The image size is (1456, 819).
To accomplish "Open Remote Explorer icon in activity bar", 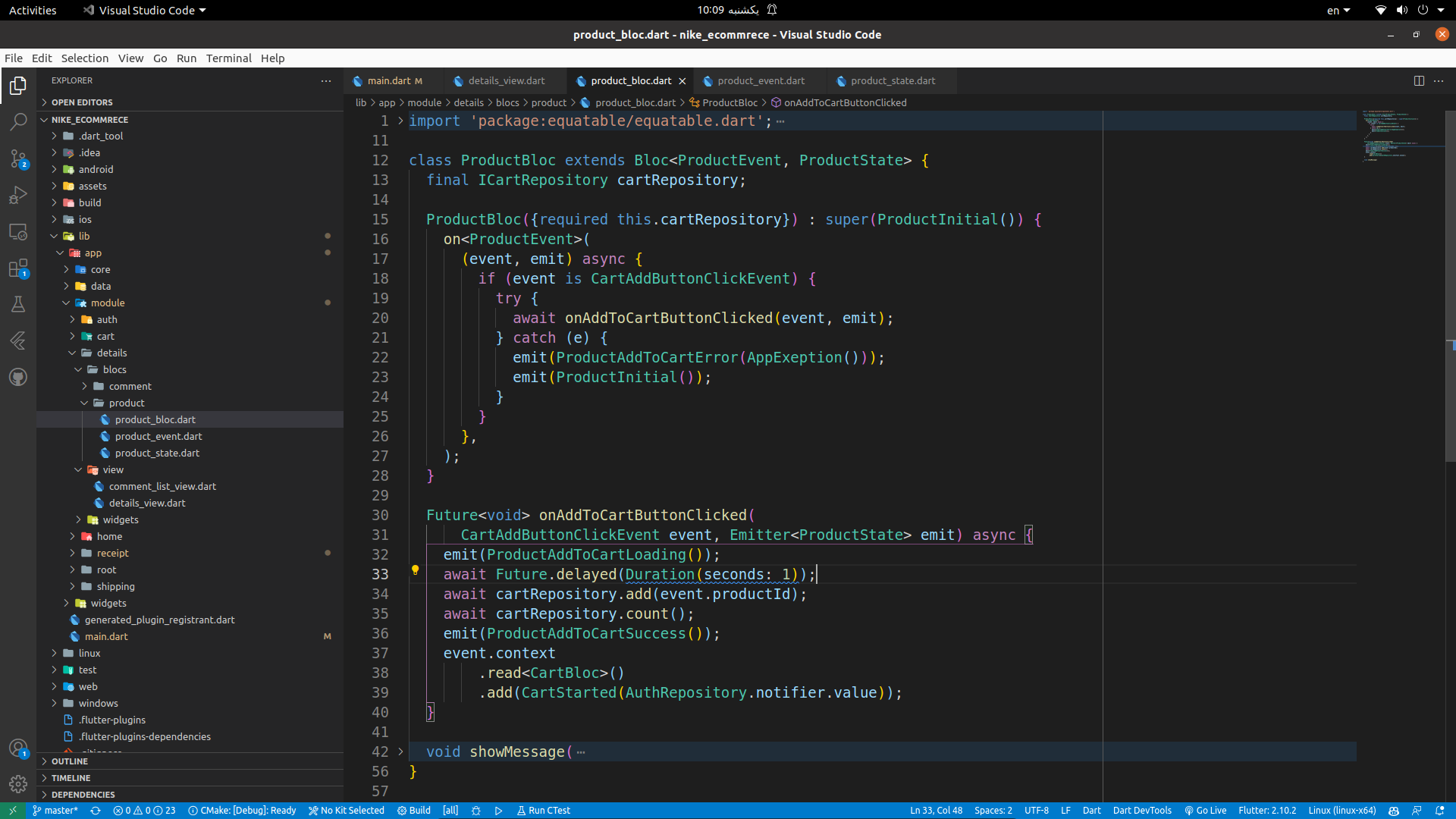I will (x=18, y=231).
